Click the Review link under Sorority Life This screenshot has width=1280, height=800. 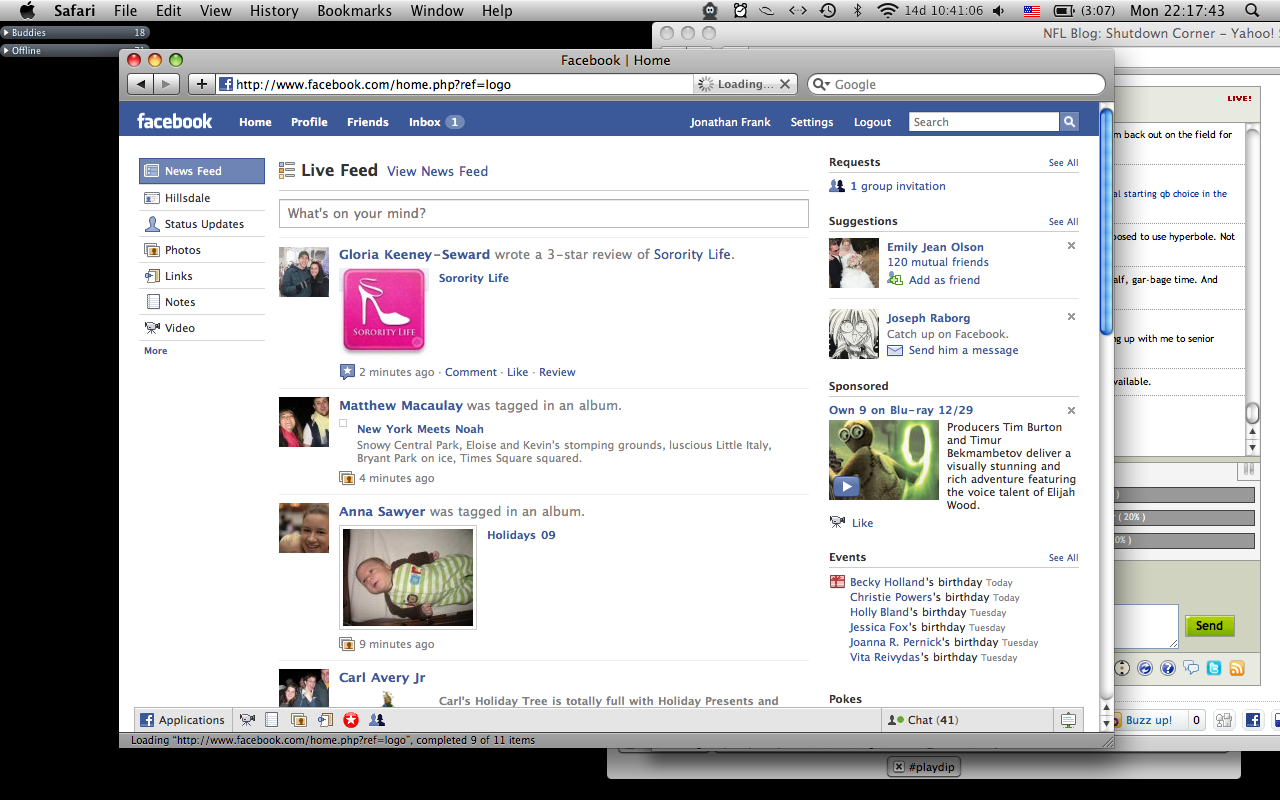(557, 372)
